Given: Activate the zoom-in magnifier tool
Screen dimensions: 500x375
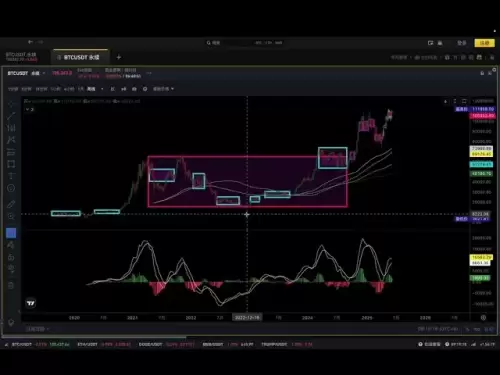Looking at the screenshot, I should point(11,216).
